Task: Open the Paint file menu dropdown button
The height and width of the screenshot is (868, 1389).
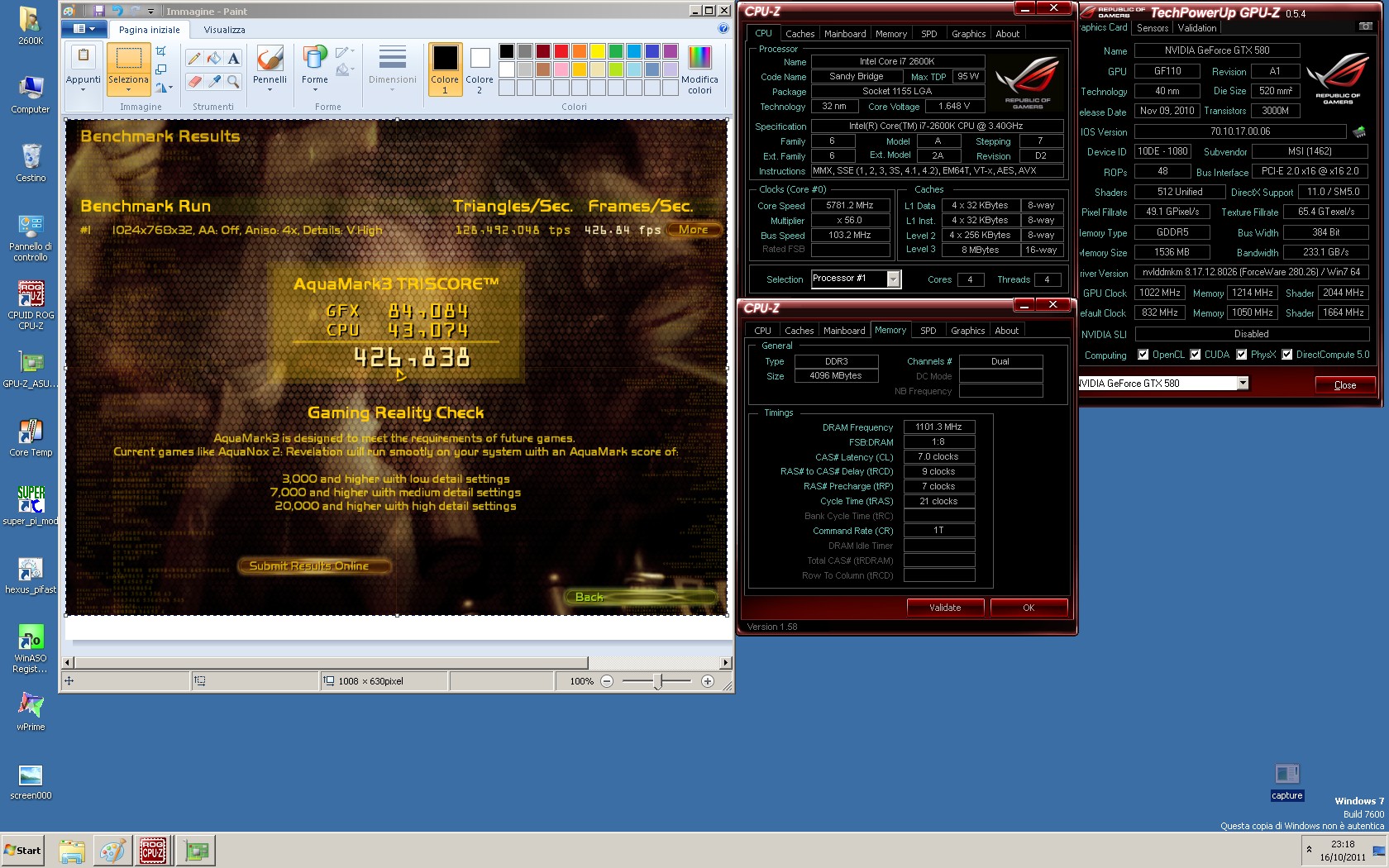Action: click(x=84, y=29)
